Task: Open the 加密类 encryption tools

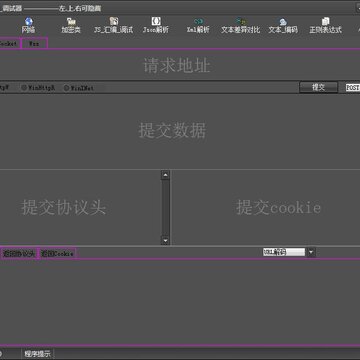Action: point(71,26)
